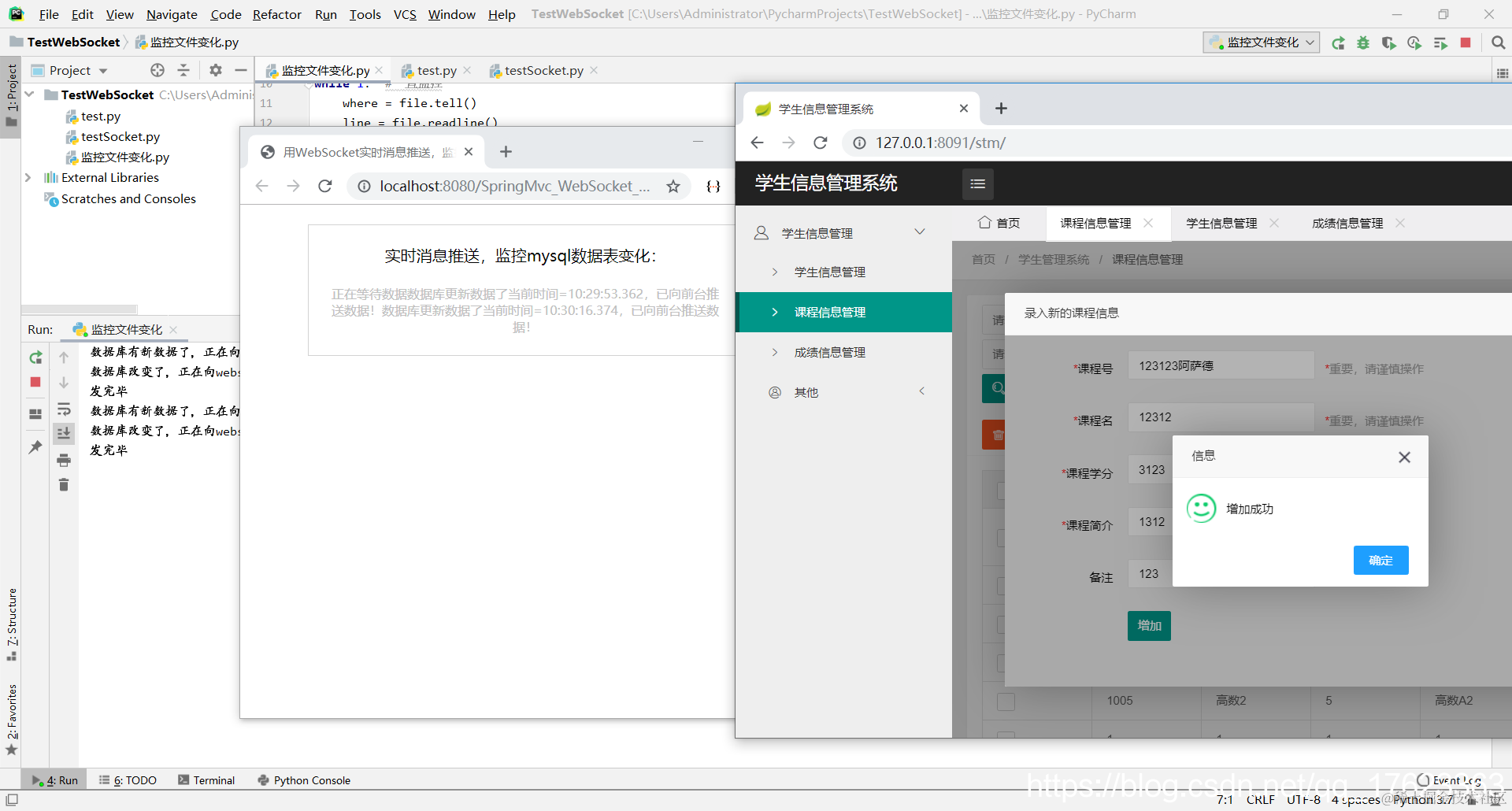1512x811 pixels.
Task: Switch to the testSocket.py editor tab
Action: point(543,70)
